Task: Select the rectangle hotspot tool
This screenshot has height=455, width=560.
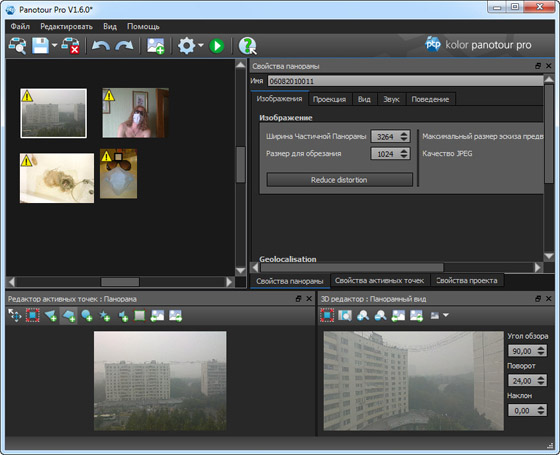Action: pos(140,315)
